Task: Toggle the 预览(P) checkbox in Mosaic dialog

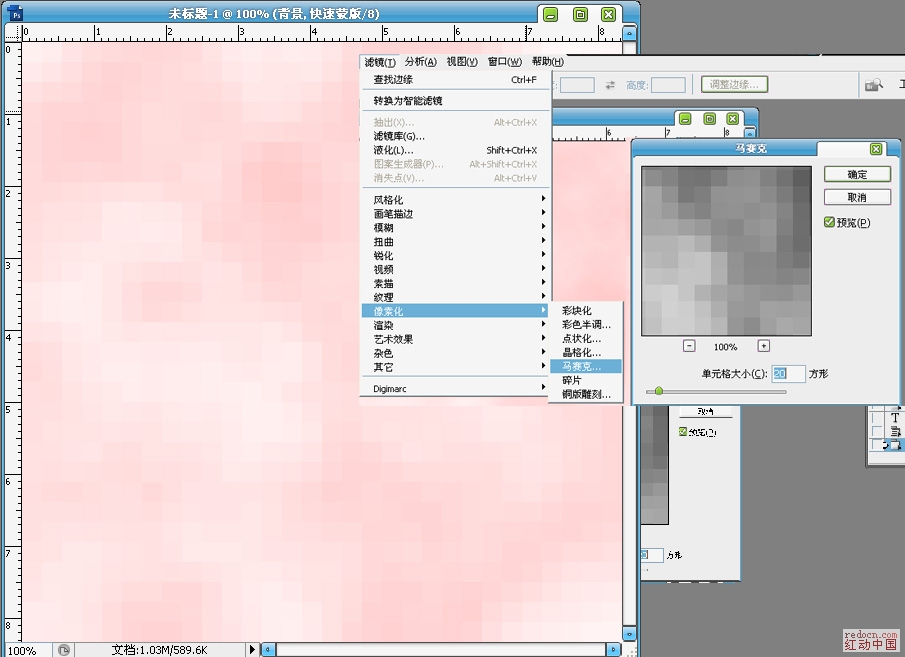Action: [829, 222]
